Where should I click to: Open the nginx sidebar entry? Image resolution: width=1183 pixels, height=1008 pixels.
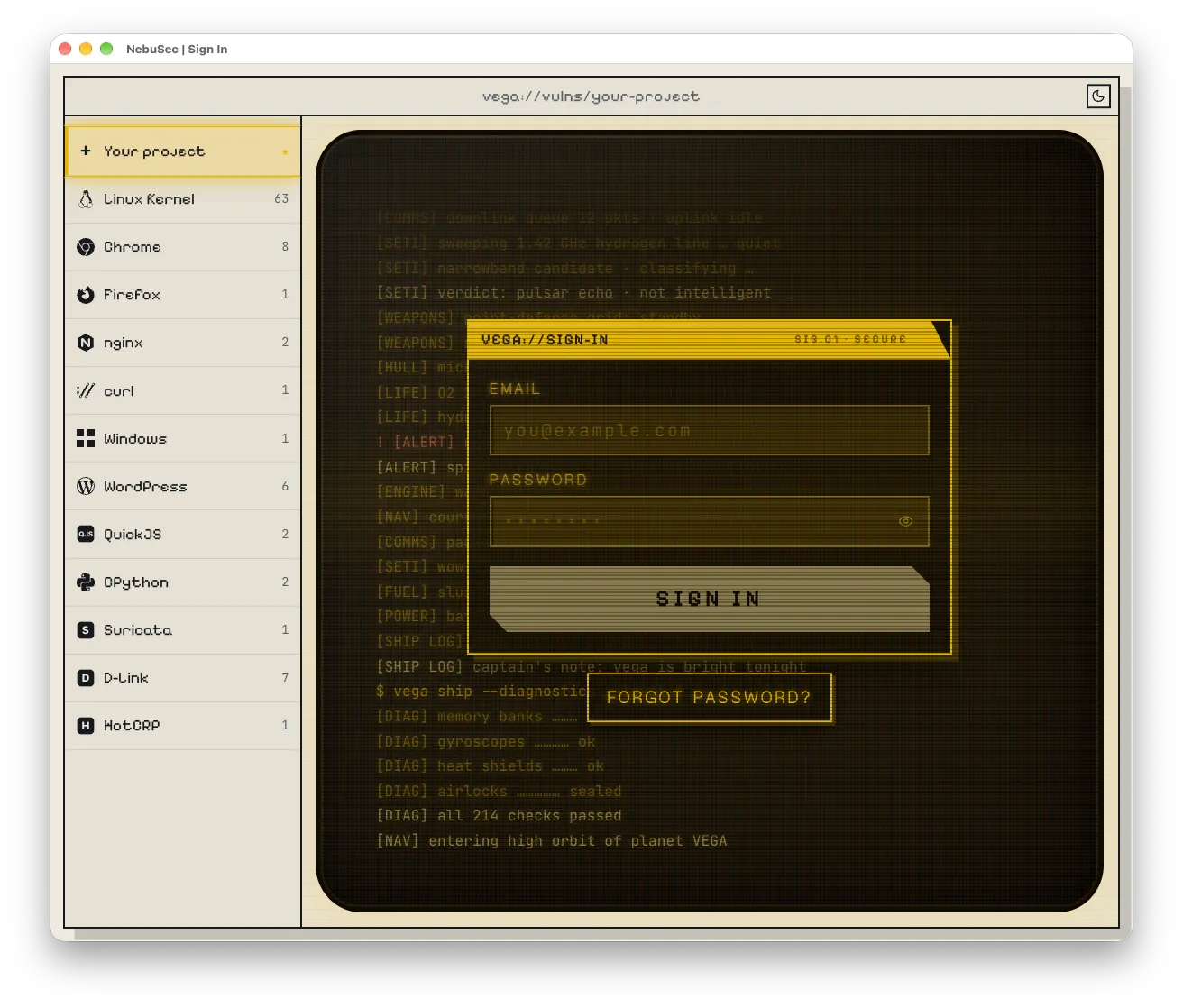183,343
